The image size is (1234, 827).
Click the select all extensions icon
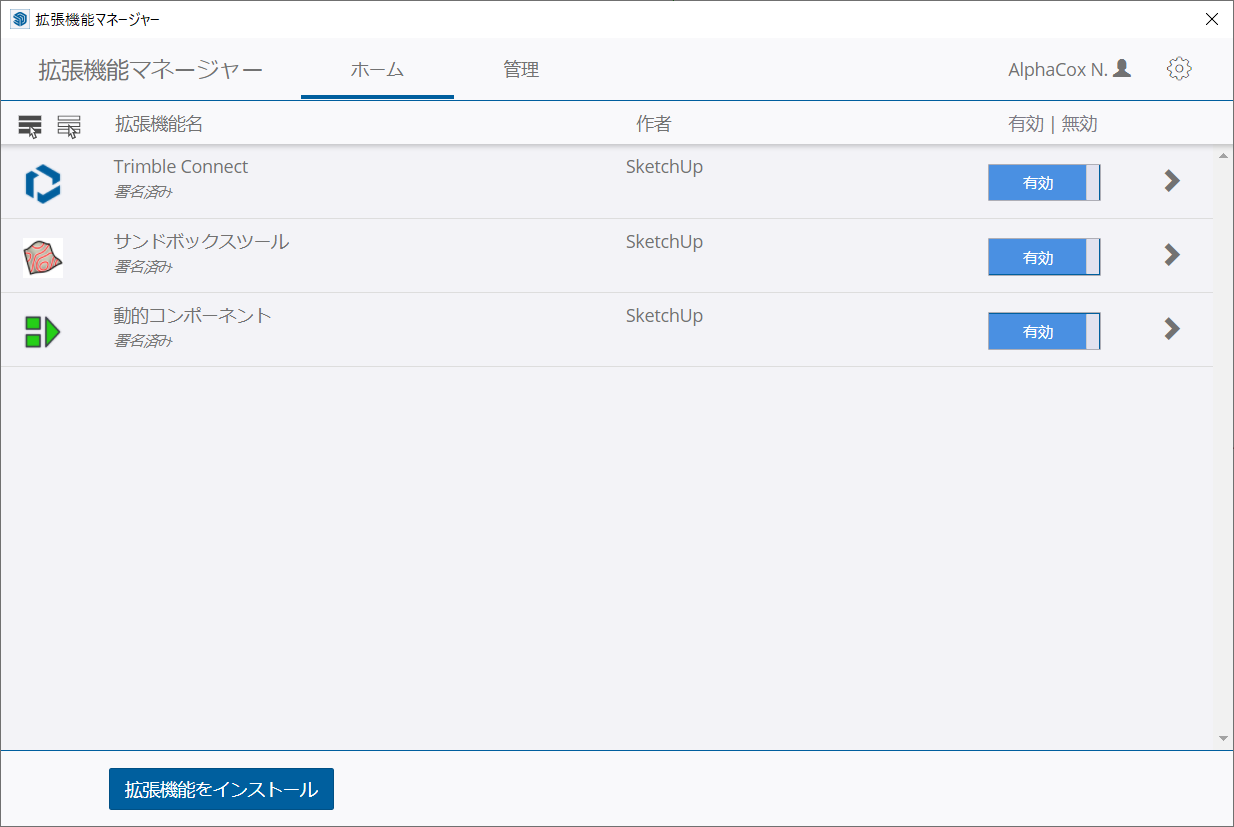point(30,126)
